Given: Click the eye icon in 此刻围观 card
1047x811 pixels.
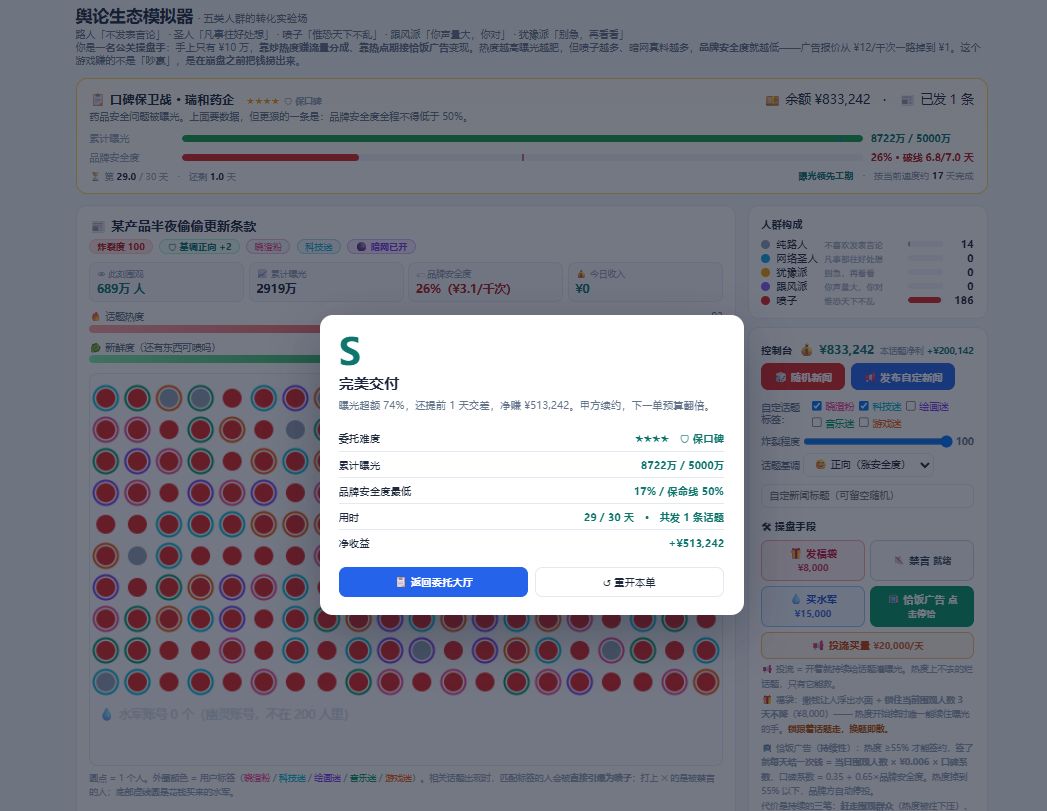Looking at the screenshot, I should (101, 274).
